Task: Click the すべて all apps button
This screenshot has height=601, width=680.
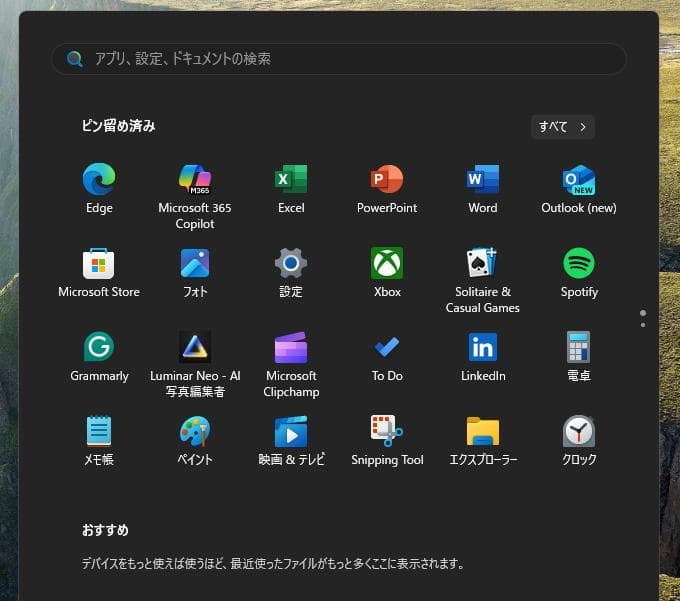Action: (562, 127)
